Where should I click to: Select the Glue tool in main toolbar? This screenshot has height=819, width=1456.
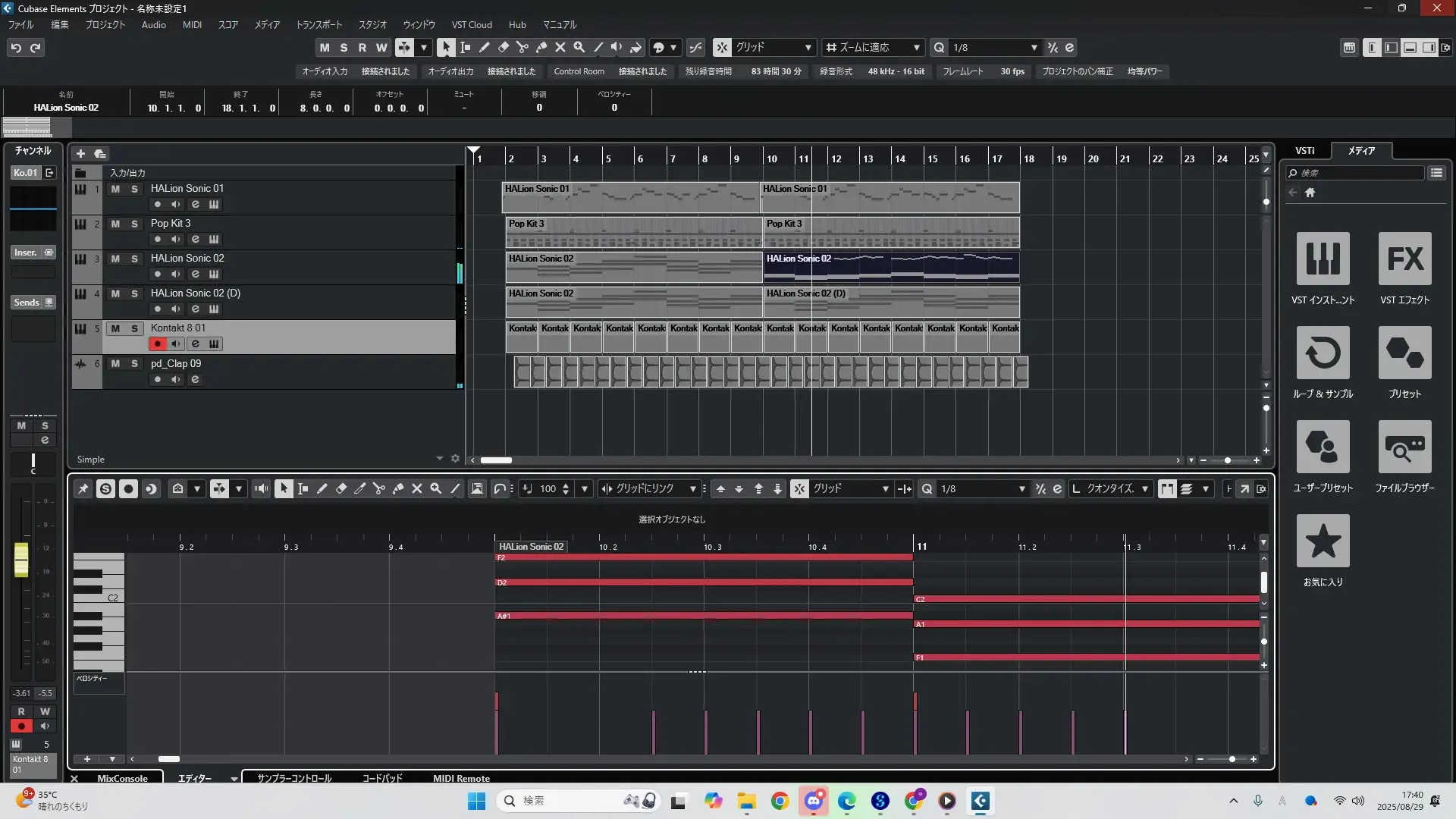541,47
